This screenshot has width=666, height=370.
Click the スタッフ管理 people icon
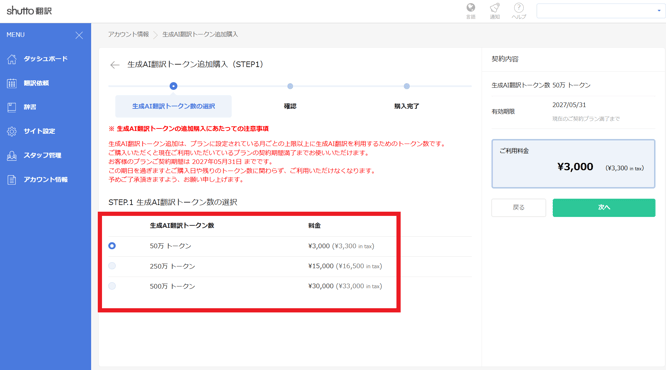(12, 155)
